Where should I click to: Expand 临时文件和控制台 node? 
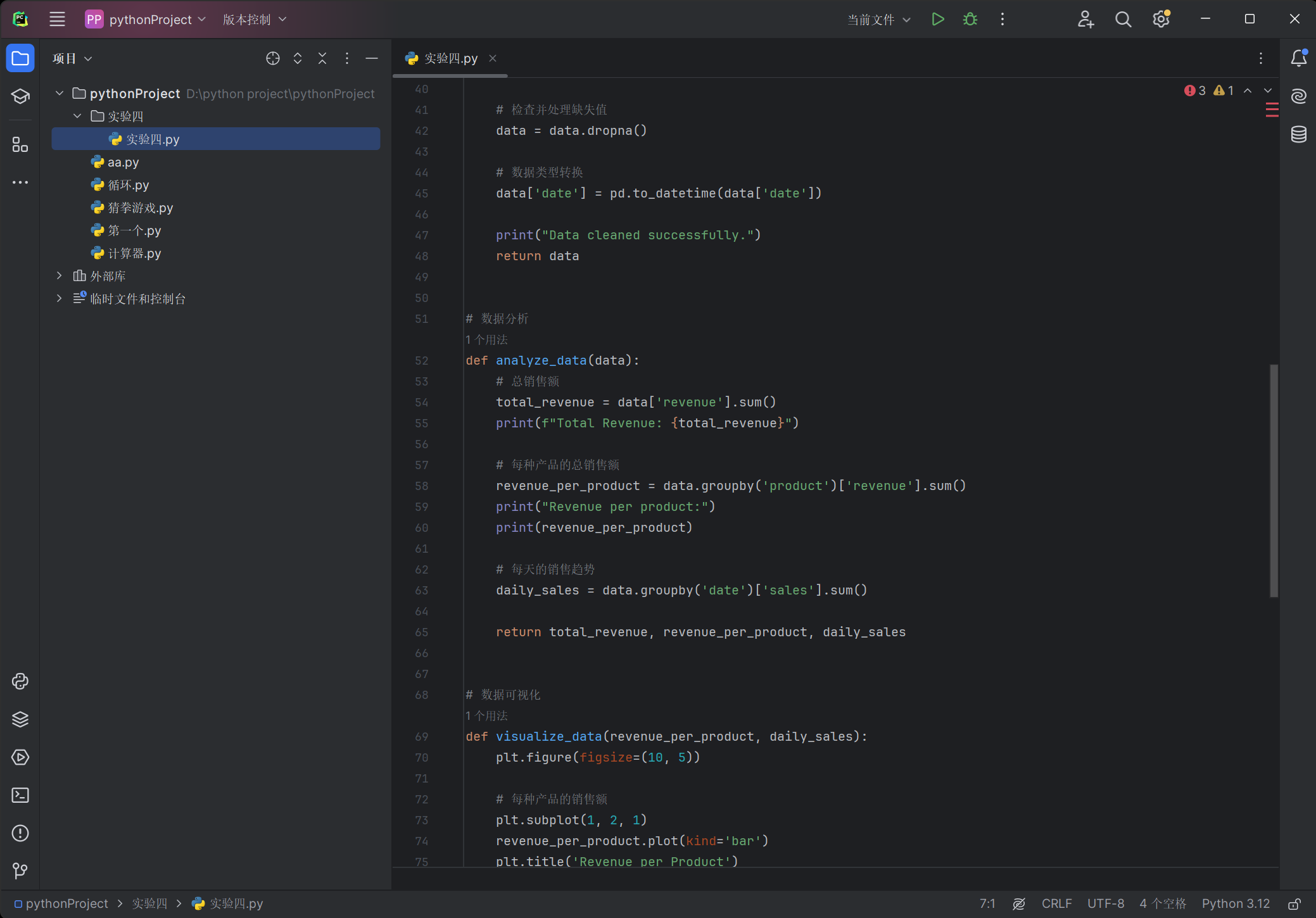coord(60,298)
